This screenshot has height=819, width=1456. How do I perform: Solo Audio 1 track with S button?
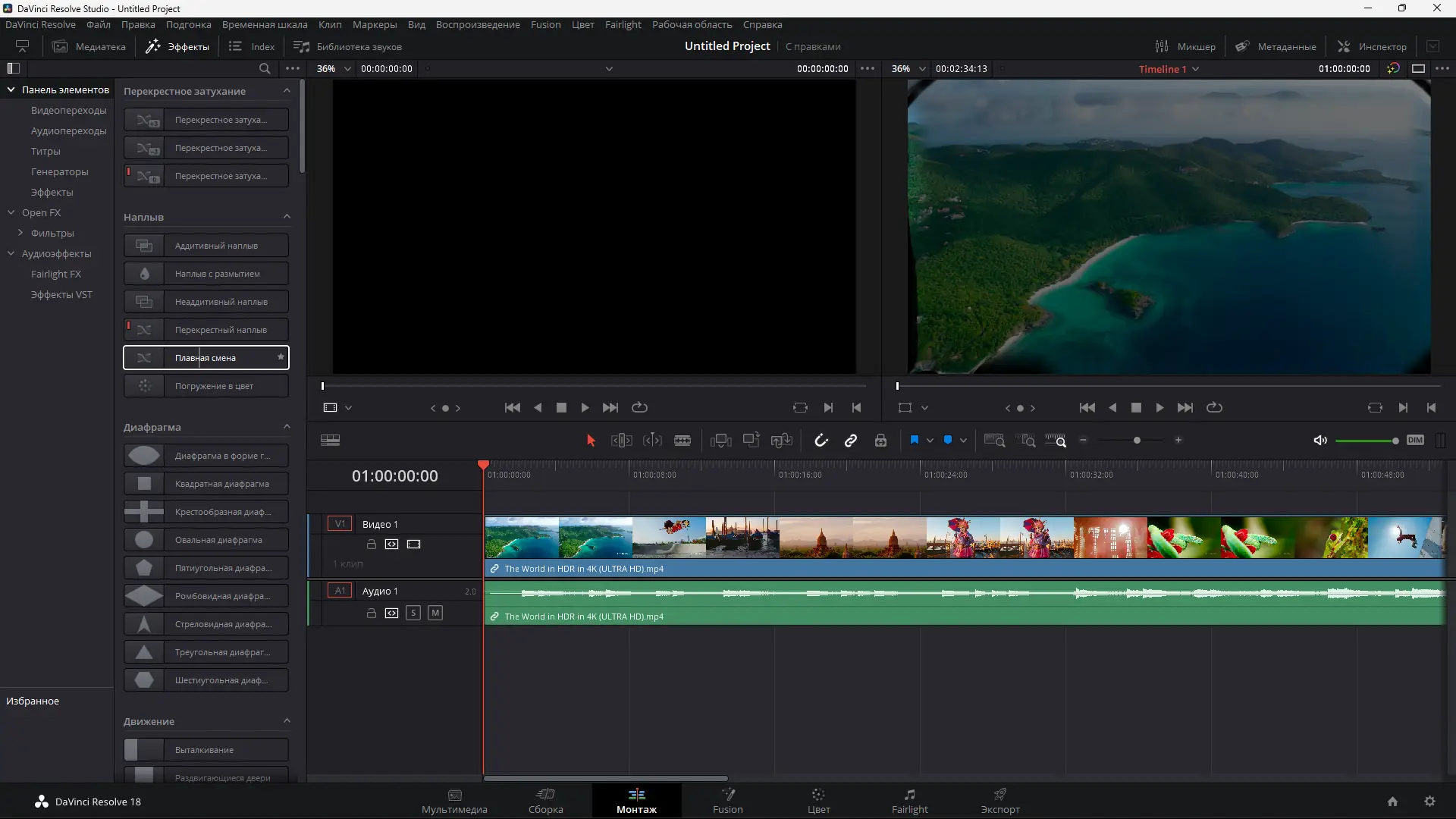[413, 613]
